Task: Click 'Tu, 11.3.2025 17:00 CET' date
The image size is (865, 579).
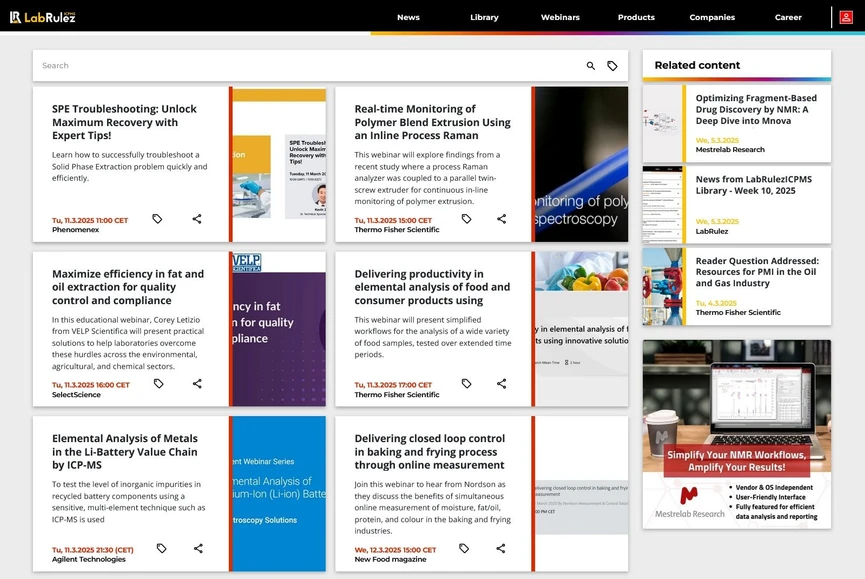Action: coord(393,385)
